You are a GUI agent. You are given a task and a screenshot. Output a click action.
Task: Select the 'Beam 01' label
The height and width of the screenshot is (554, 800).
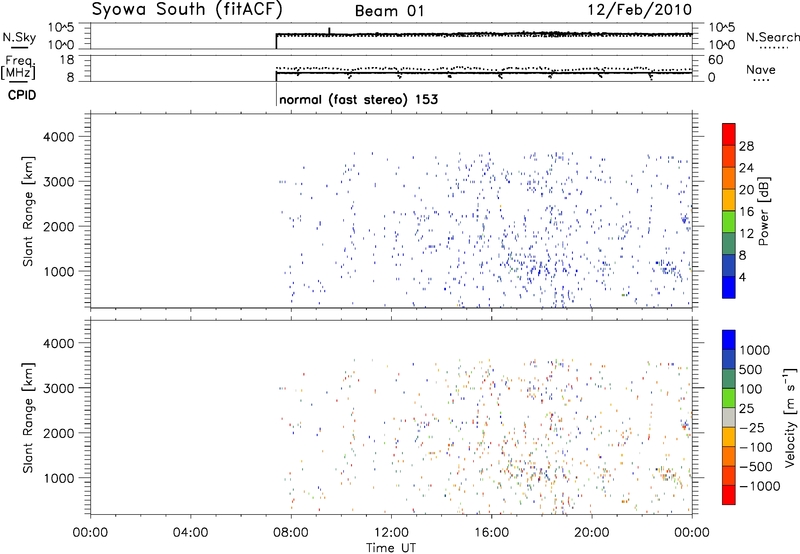(x=389, y=11)
